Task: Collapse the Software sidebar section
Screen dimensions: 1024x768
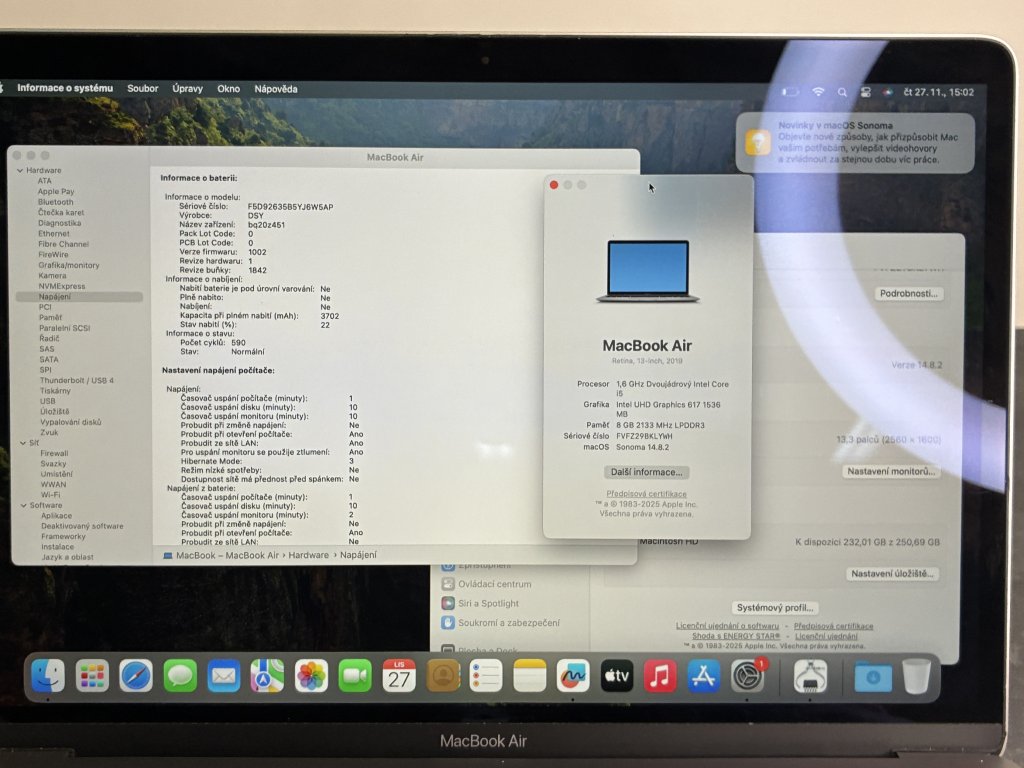Action: click(x=19, y=505)
